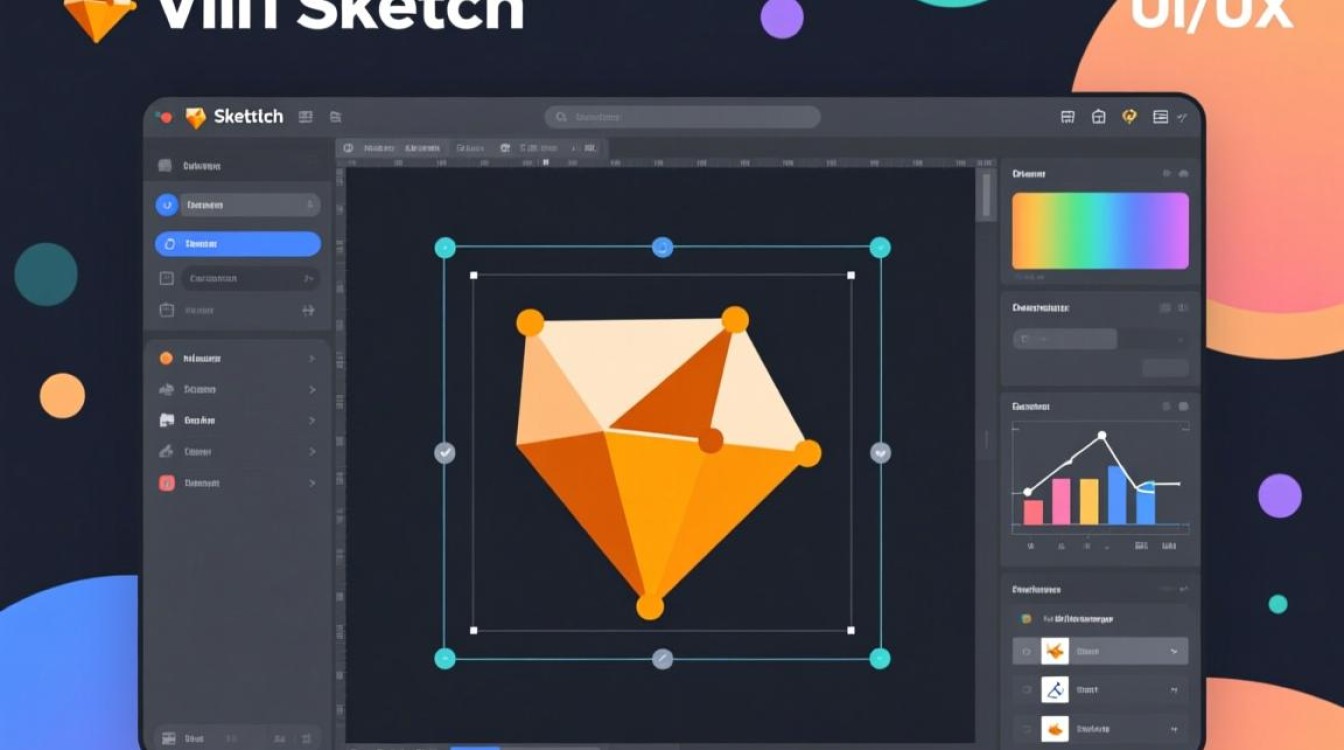The width and height of the screenshot is (1344, 750).
Task: Click the orange circle icon in left sidebar
Action: coord(166,358)
